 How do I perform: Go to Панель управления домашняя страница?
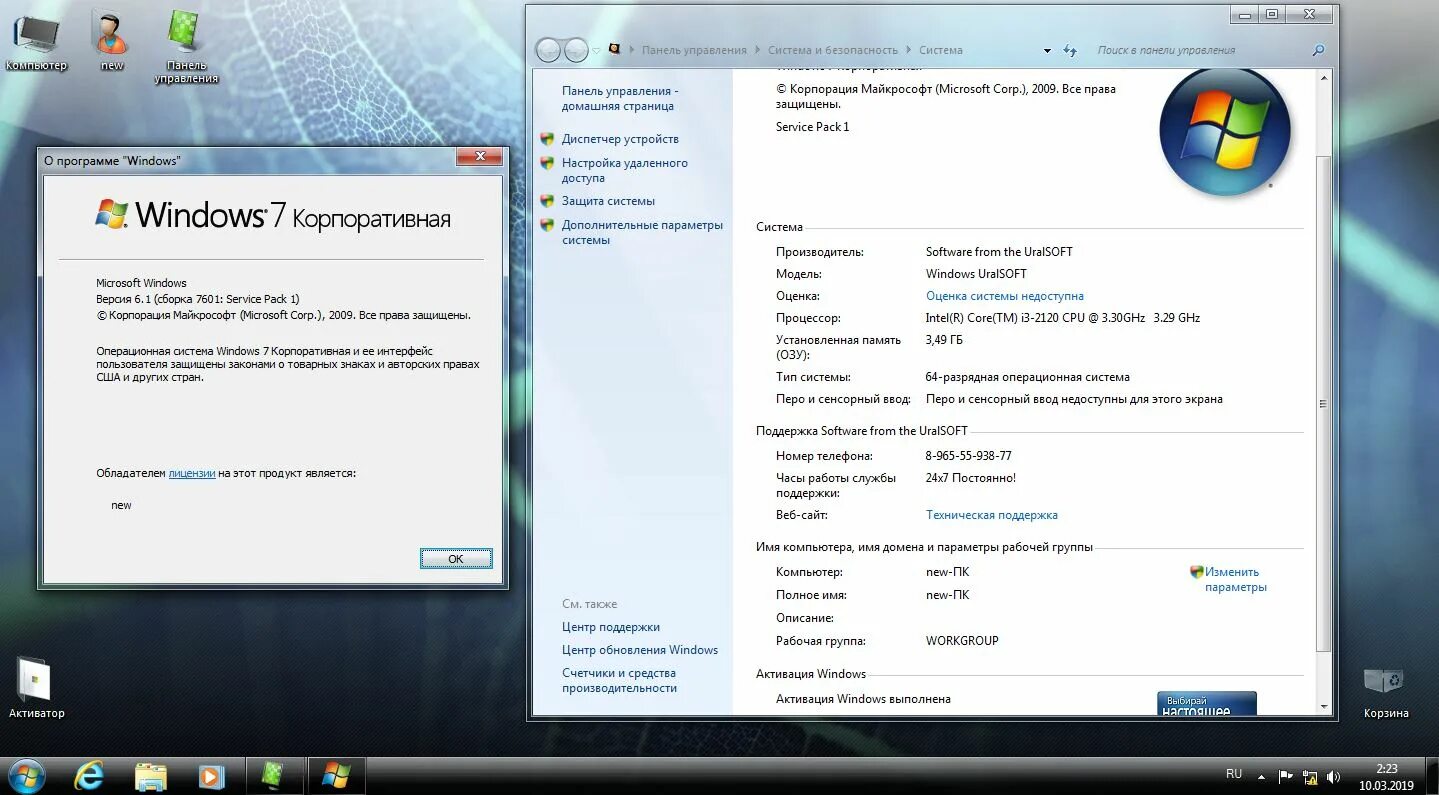(x=620, y=98)
